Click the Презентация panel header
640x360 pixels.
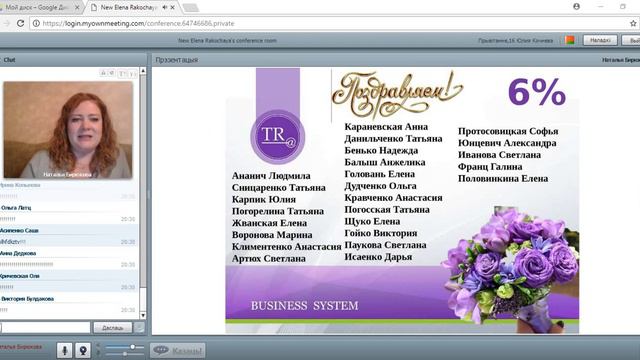click(396, 60)
